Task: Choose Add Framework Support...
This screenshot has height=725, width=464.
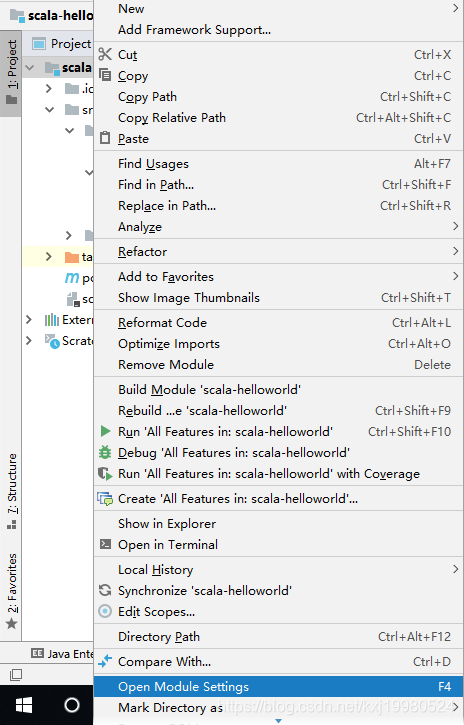Action: (x=279, y=30)
